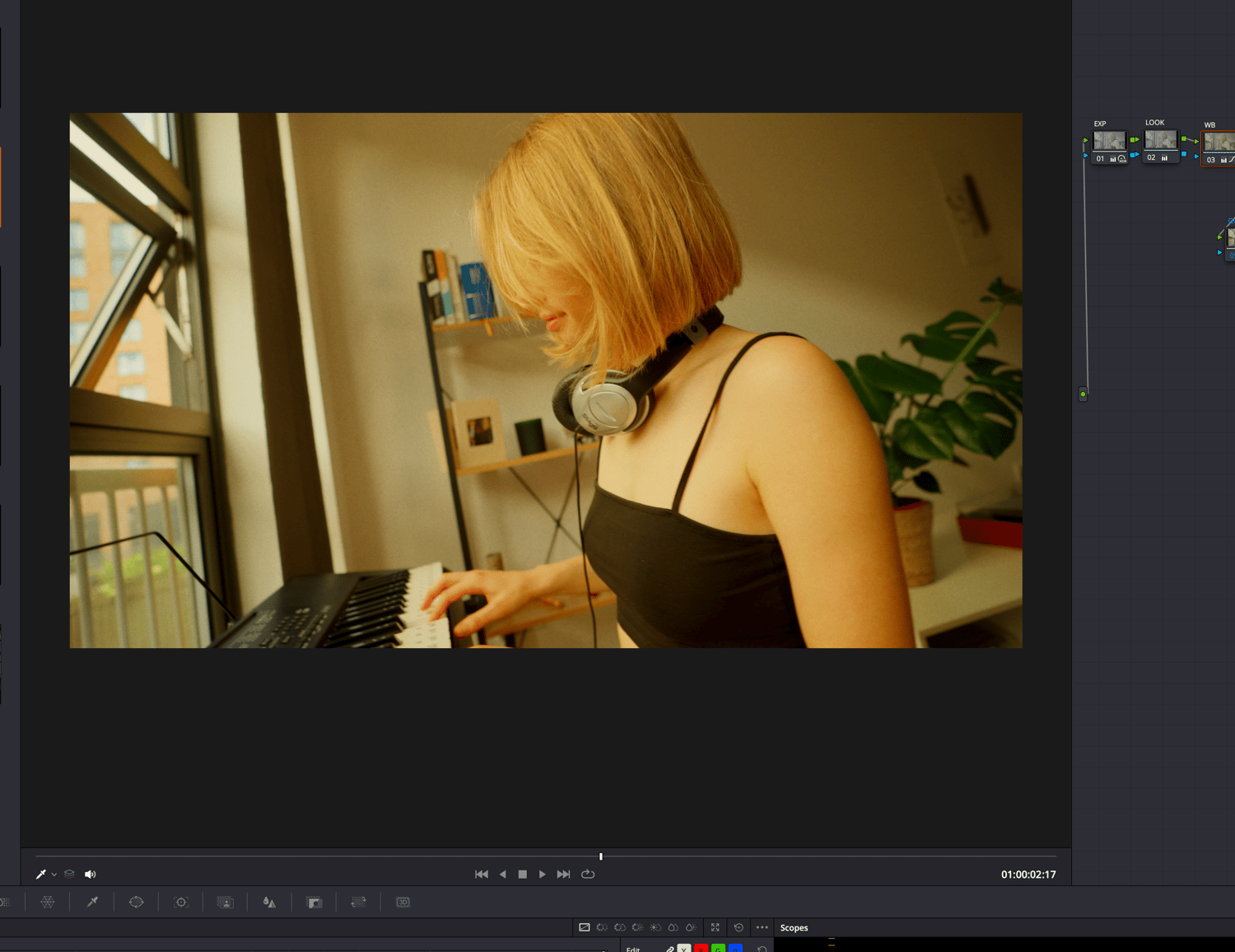The image size is (1235, 952).
Task: Select the second curves mode icon after Custom
Action: pos(602,927)
